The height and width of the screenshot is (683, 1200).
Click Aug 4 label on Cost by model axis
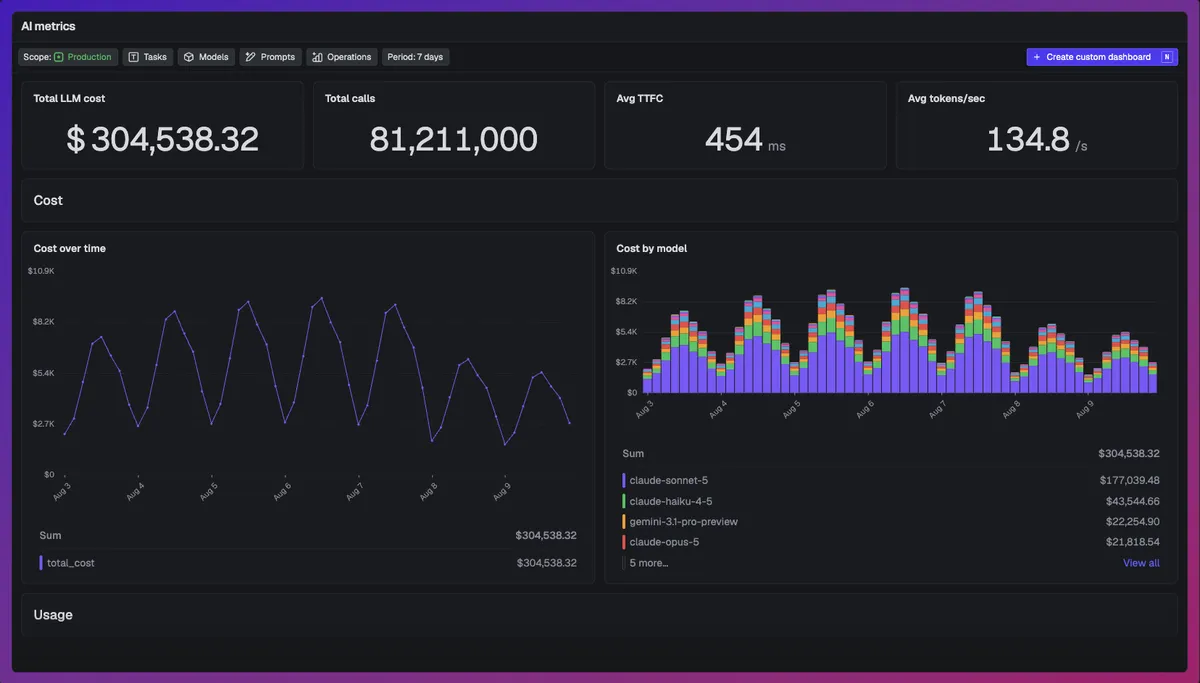click(717, 410)
